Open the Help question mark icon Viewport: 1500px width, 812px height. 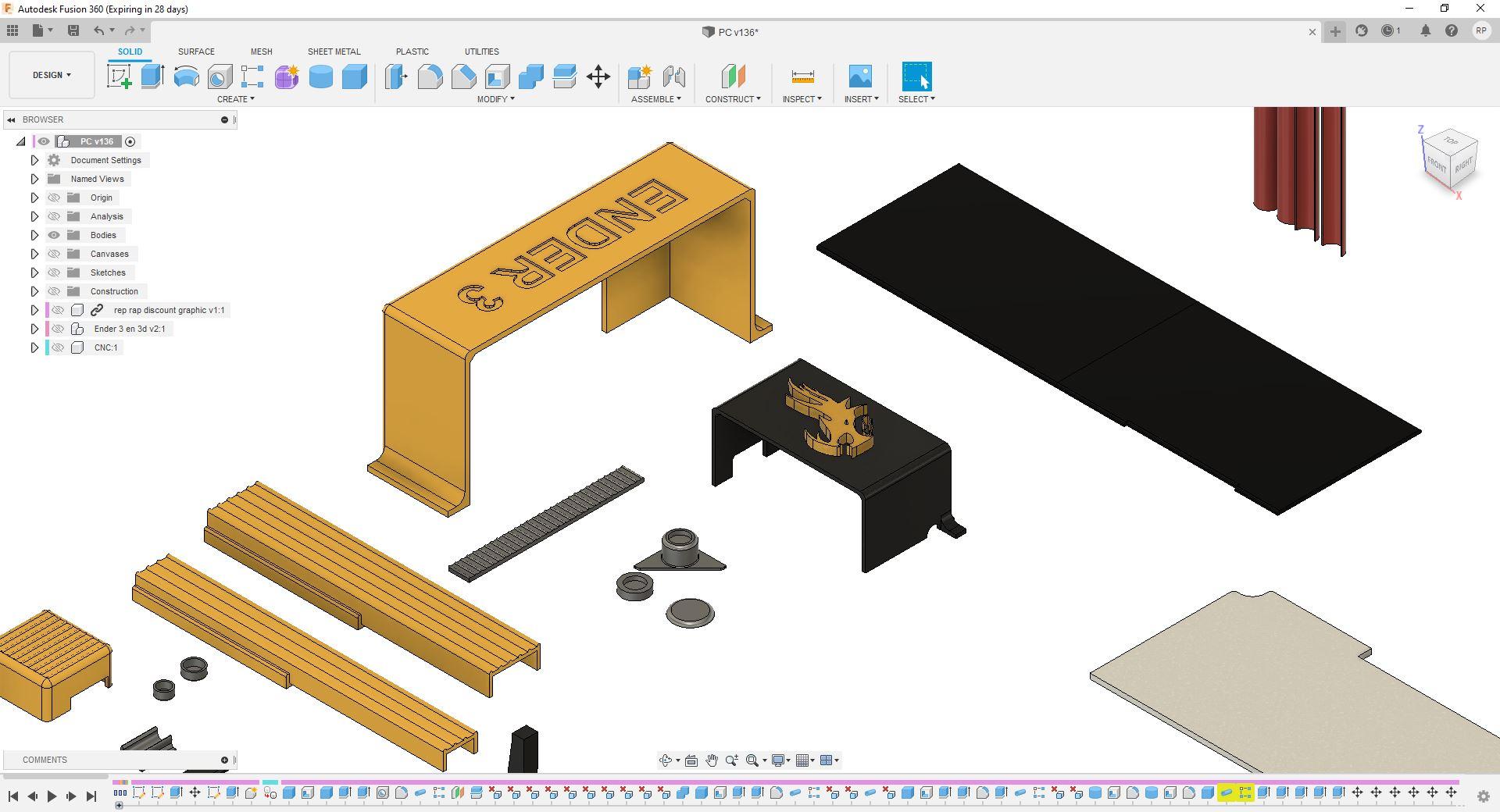click(1451, 31)
